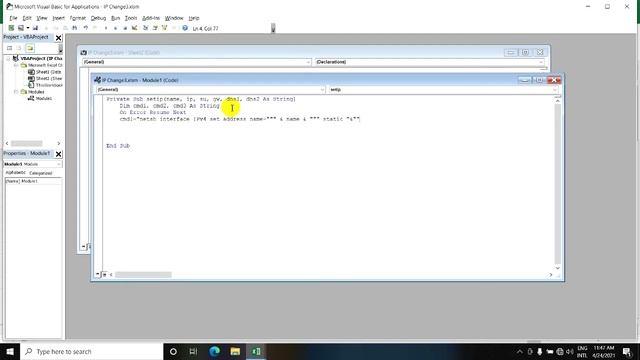The width and height of the screenshot is (640, 360).
Task: Collapse the Microsoft Excel Objects folder
Action: tap(16, 65)
